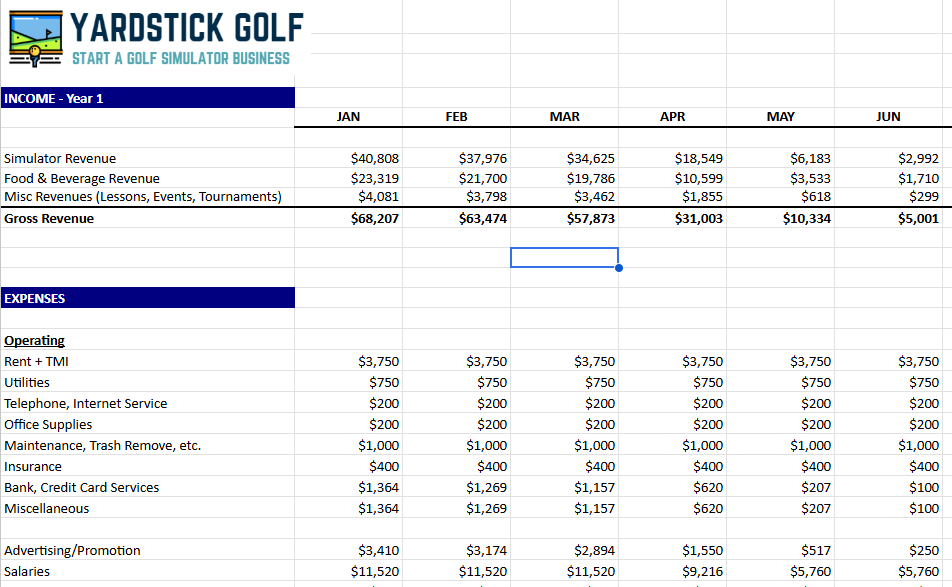952x587 pixels.
Task: Click the Start a Golf Simulator Business tagline
Action: [x=181, y=58]
